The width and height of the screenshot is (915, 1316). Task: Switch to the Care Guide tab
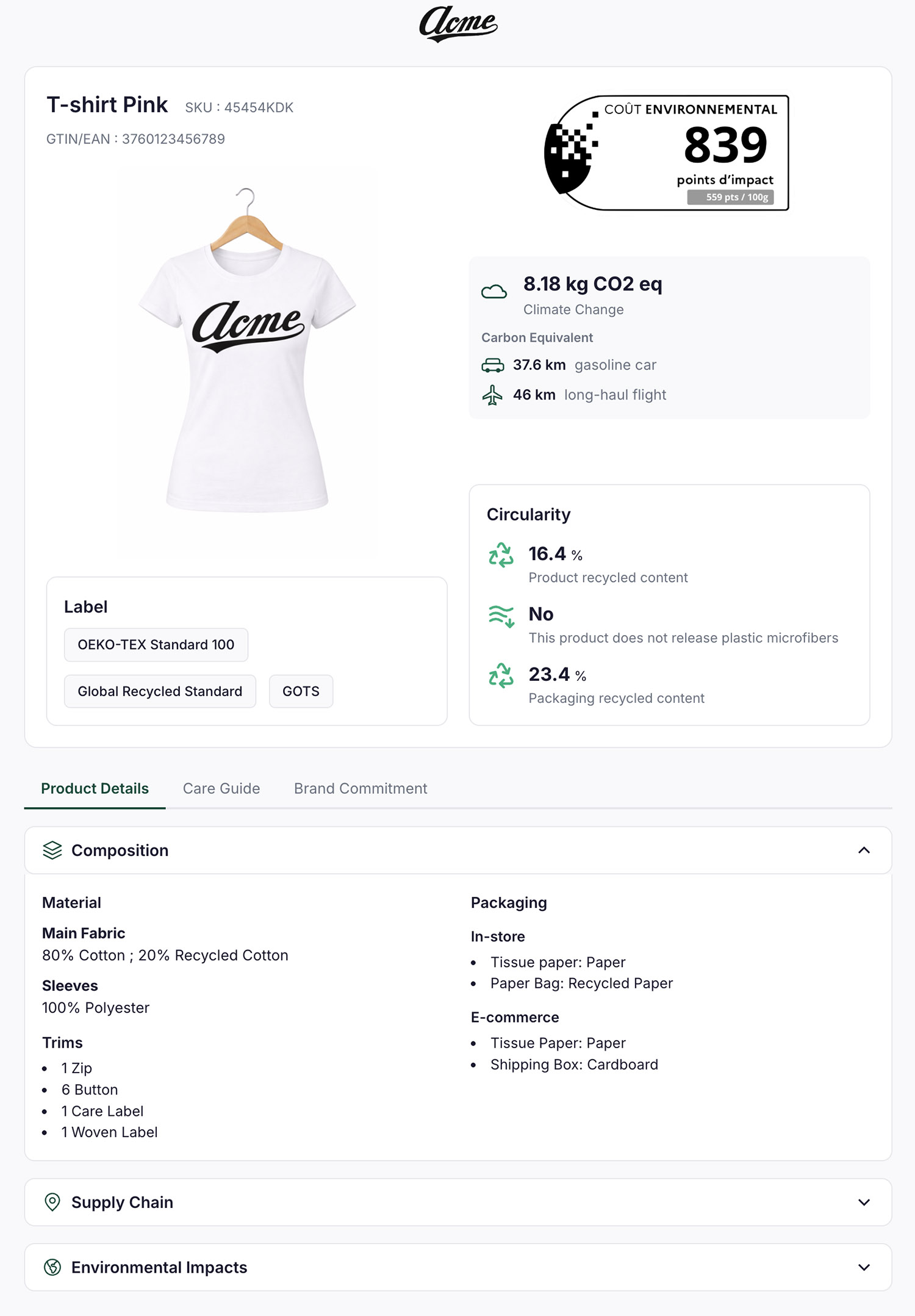pos(221,788)
